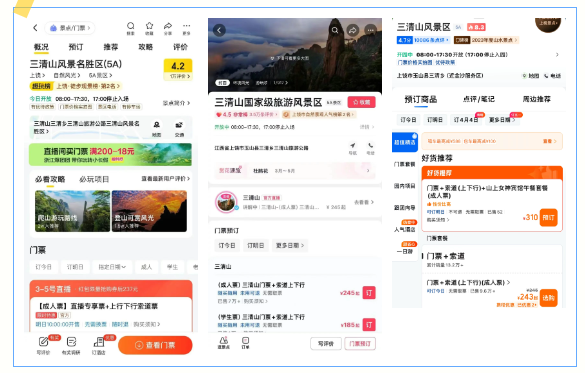
Task: Tap 订单 icon in 三清山国家级旅游风景区 bottom bar
Action: [x=245, y=340]
